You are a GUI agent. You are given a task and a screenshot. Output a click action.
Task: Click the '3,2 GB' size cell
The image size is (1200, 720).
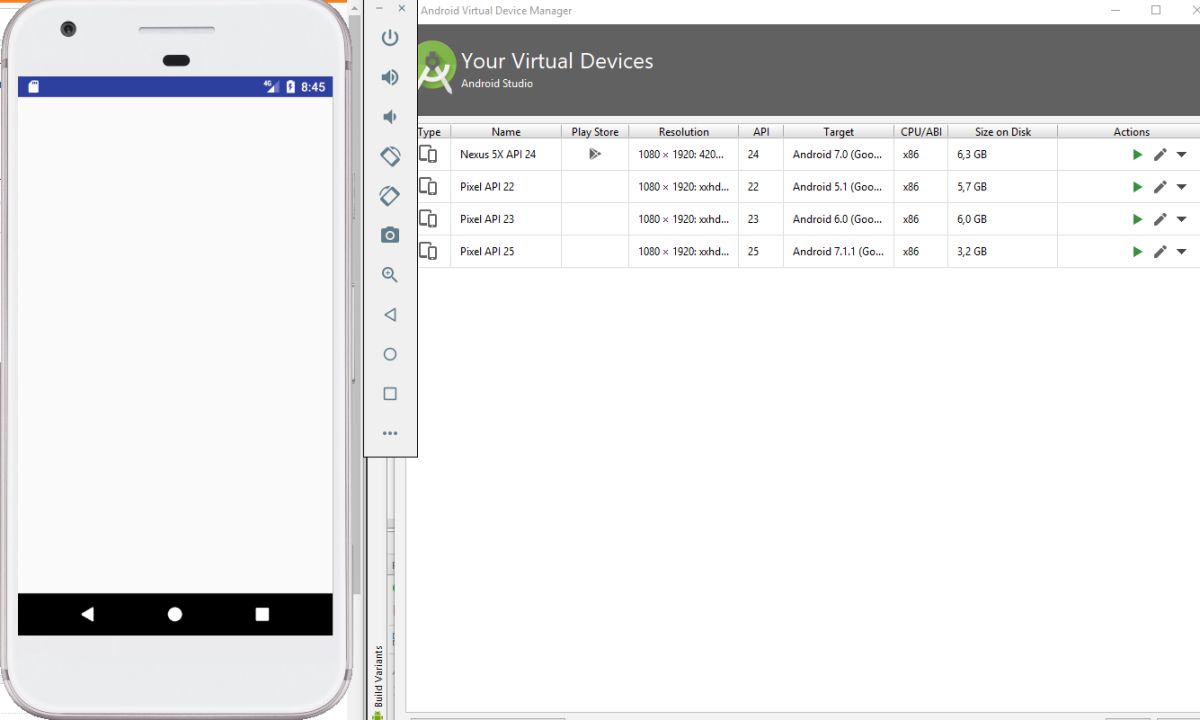pyautogui.click(x=1002, y=251)
